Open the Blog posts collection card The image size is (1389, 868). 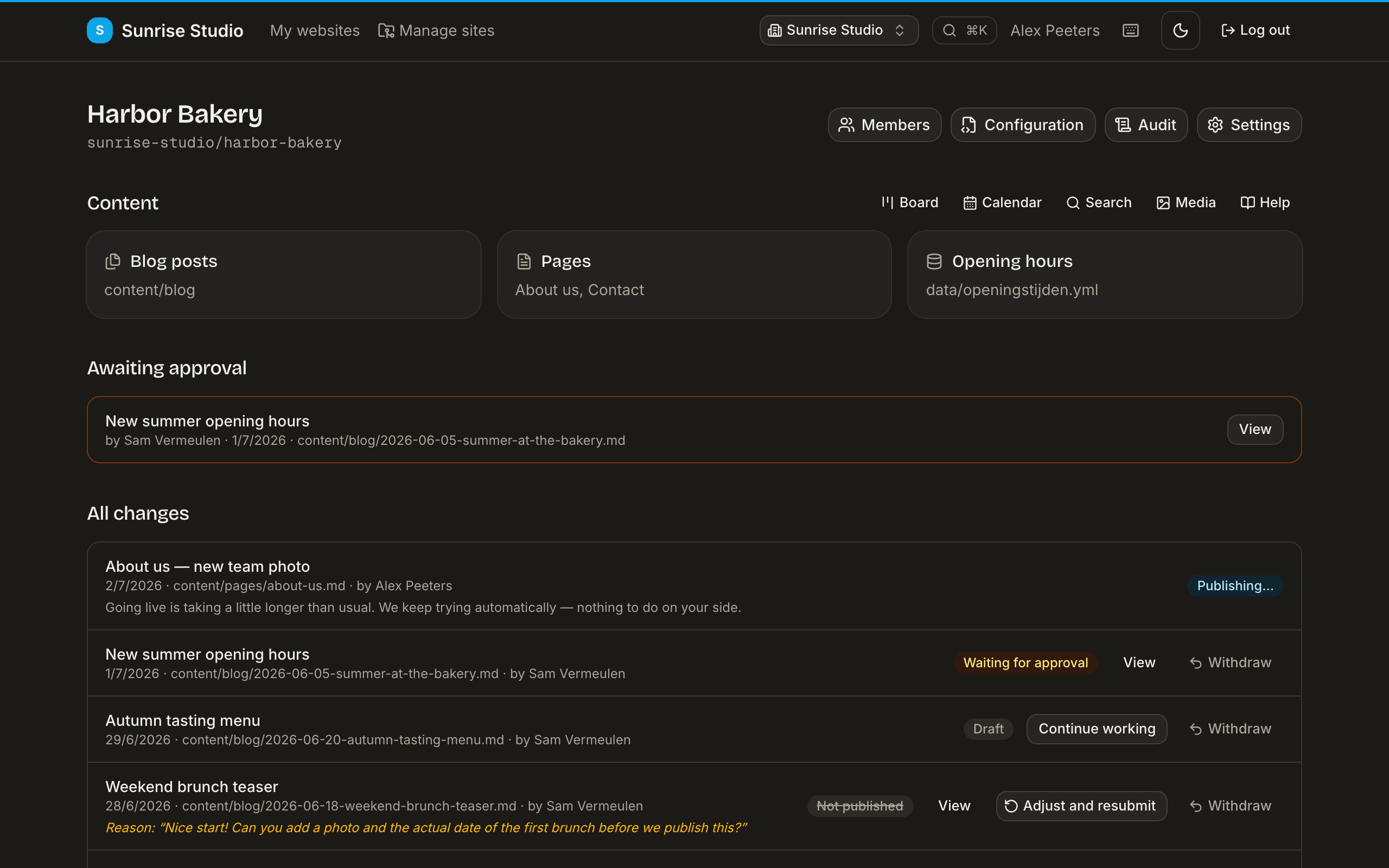point(284,275)
